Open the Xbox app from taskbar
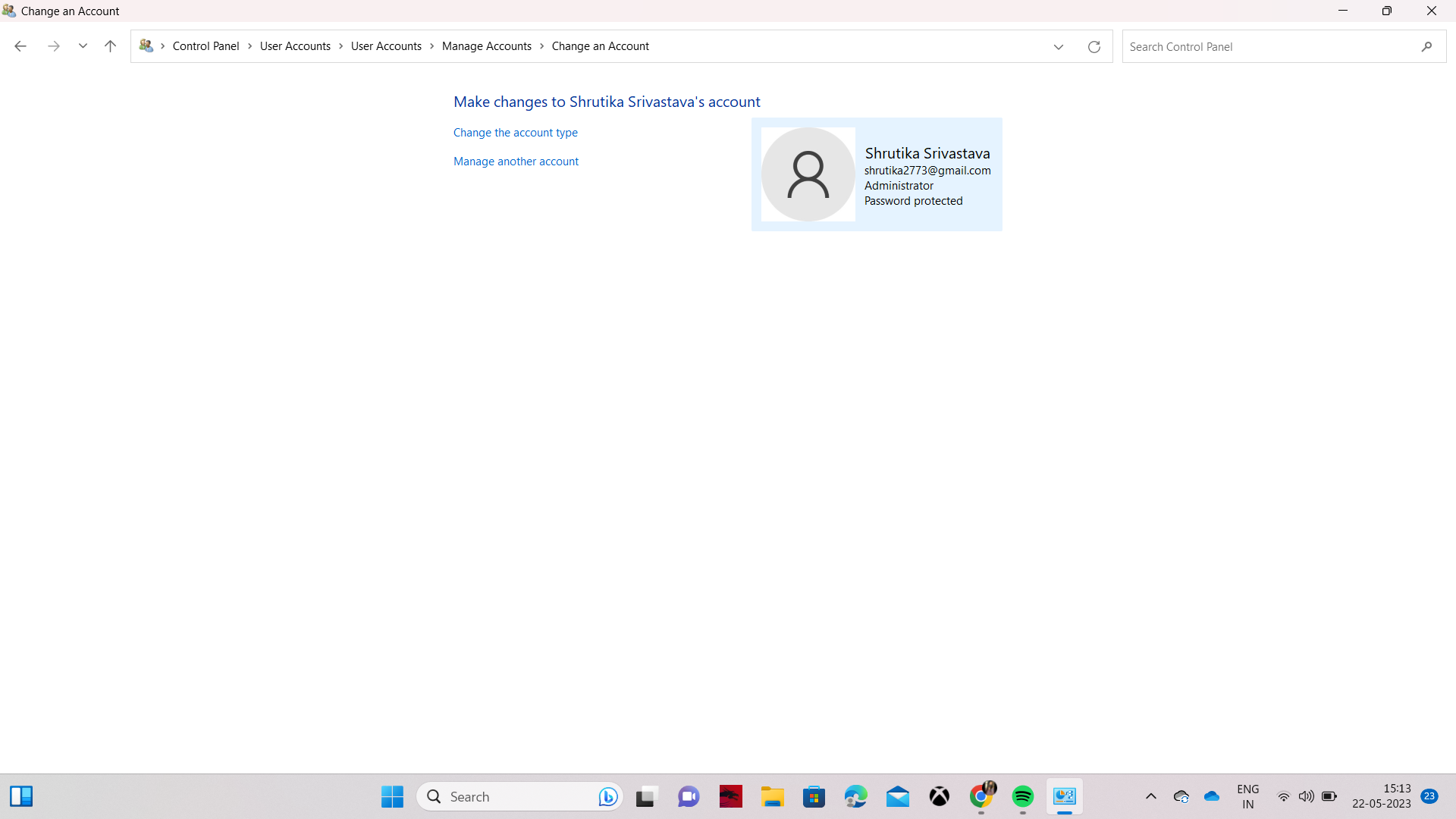This screenshot has height=819, width=1456. tap(939, 796)
